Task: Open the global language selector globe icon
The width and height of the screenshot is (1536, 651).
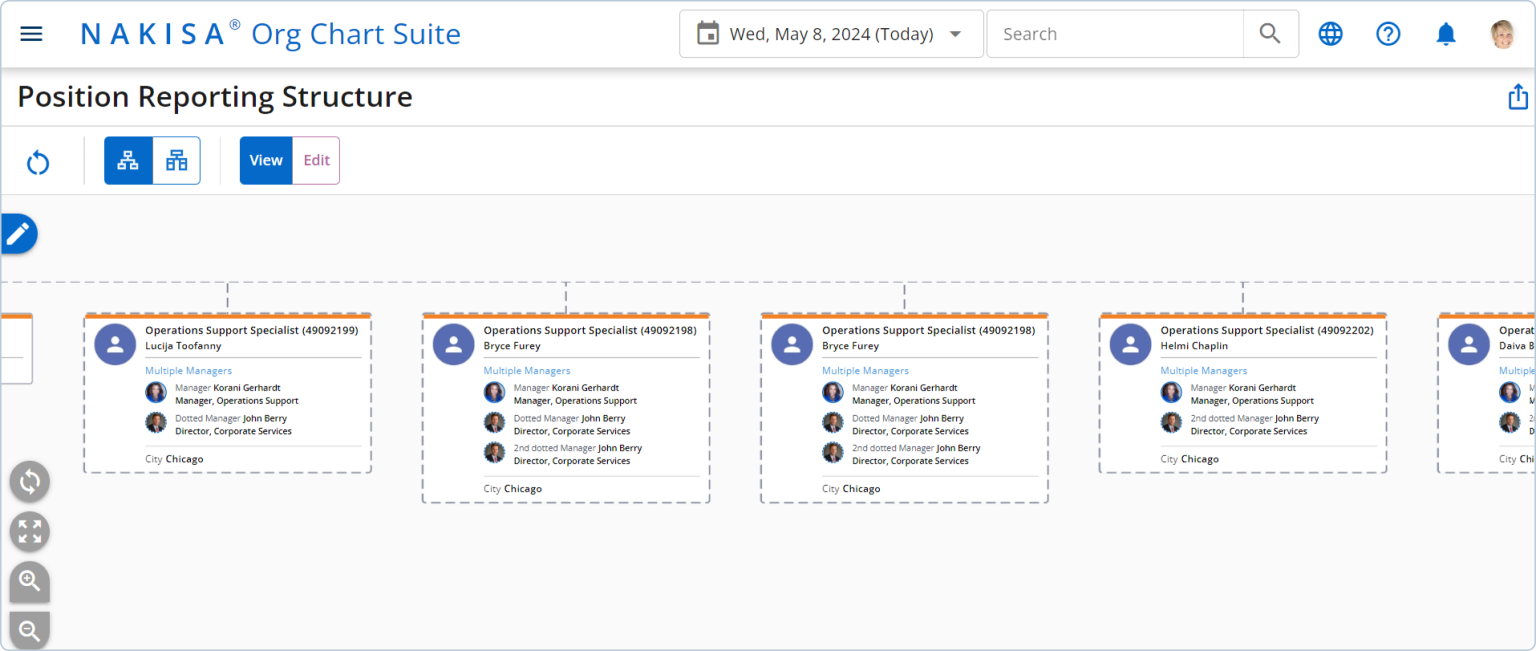Action: click(1330, 33)
